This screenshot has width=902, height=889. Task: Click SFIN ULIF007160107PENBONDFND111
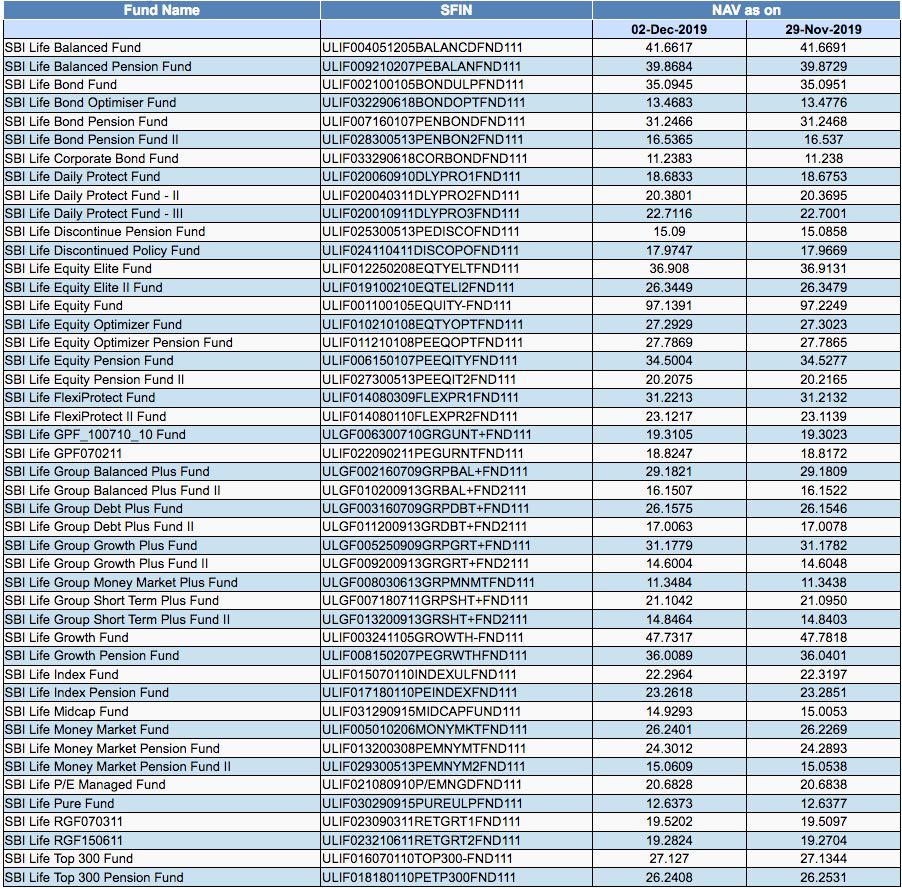[x=423, y=121]
